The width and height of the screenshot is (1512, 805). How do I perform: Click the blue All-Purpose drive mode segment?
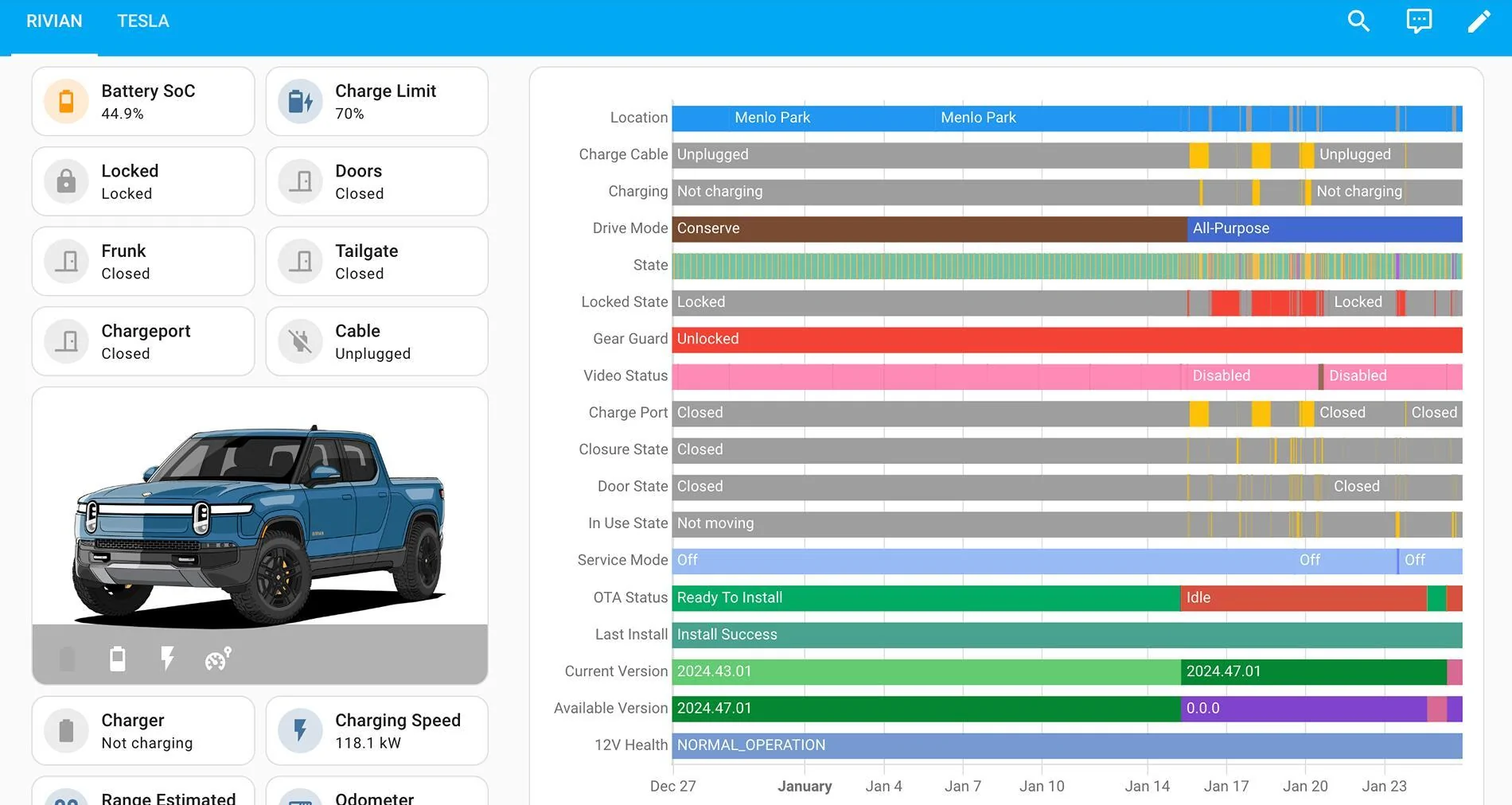point(1325,229)
